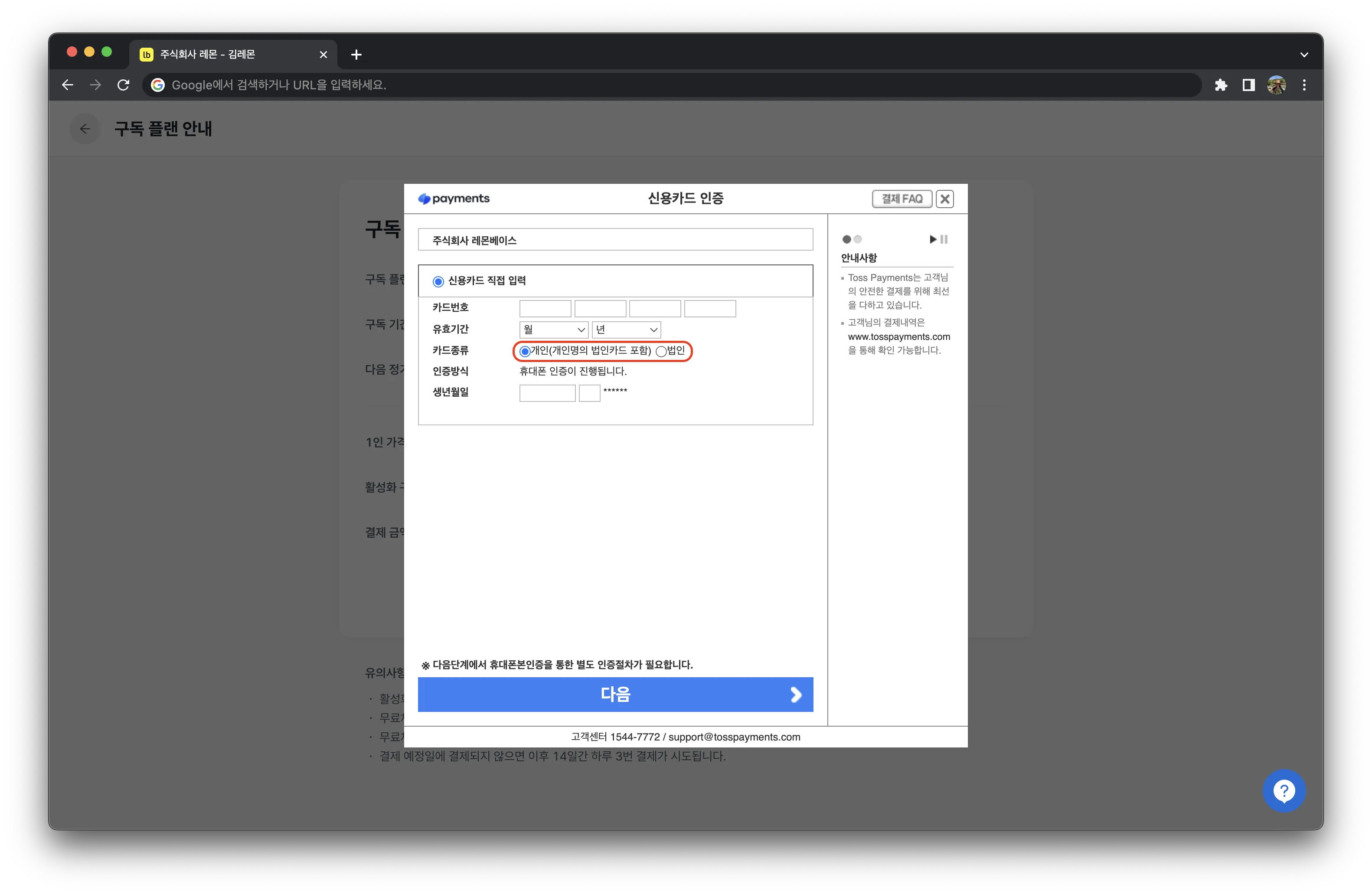This screenshot has height=894, width=1372.
Task: Click the third card number field
Action: point(655,308)
